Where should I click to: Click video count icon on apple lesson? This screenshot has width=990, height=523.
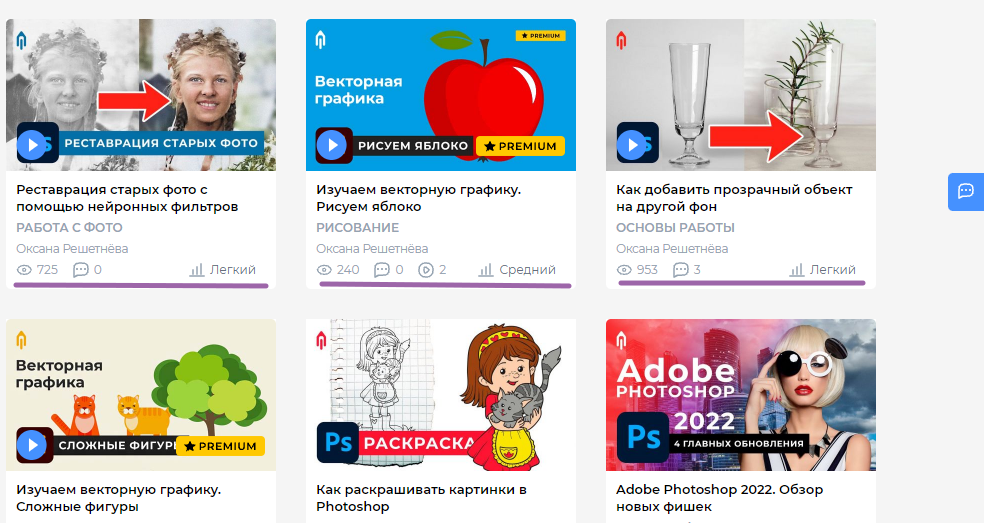click(x=426, y=270)
